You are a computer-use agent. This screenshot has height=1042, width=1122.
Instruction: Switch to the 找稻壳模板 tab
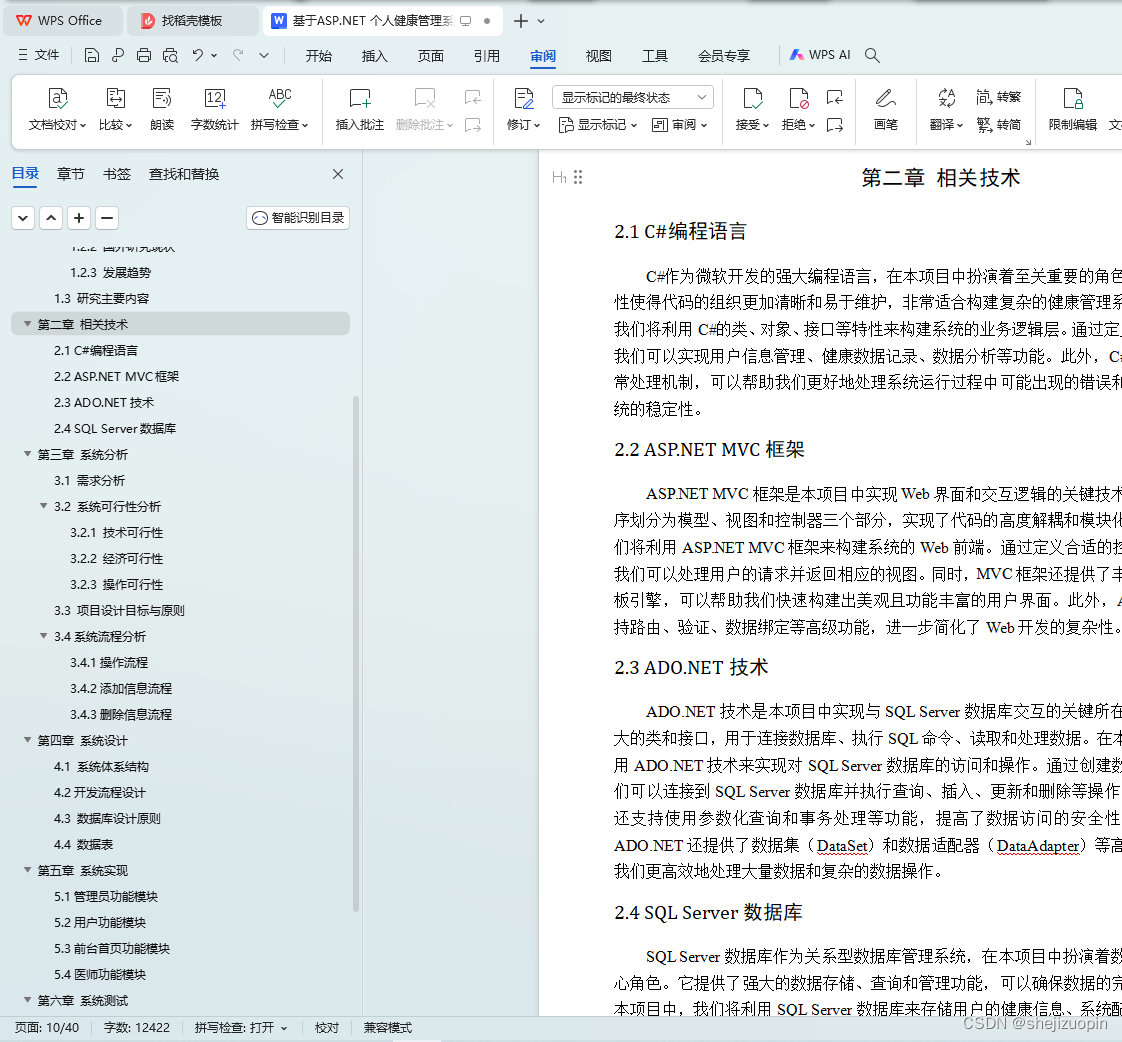tap(192, 21)
